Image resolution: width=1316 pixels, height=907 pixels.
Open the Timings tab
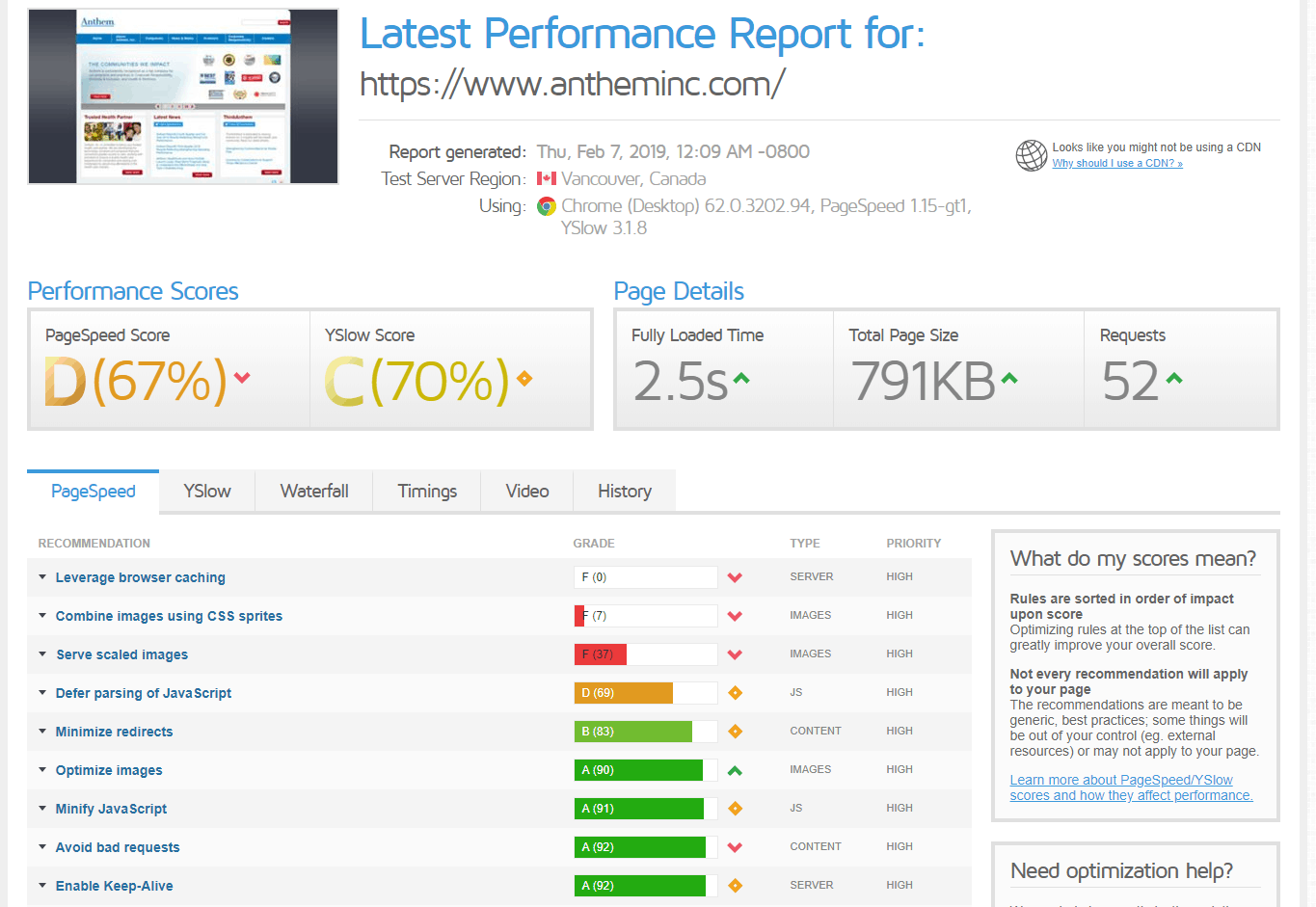click(427, 491)
